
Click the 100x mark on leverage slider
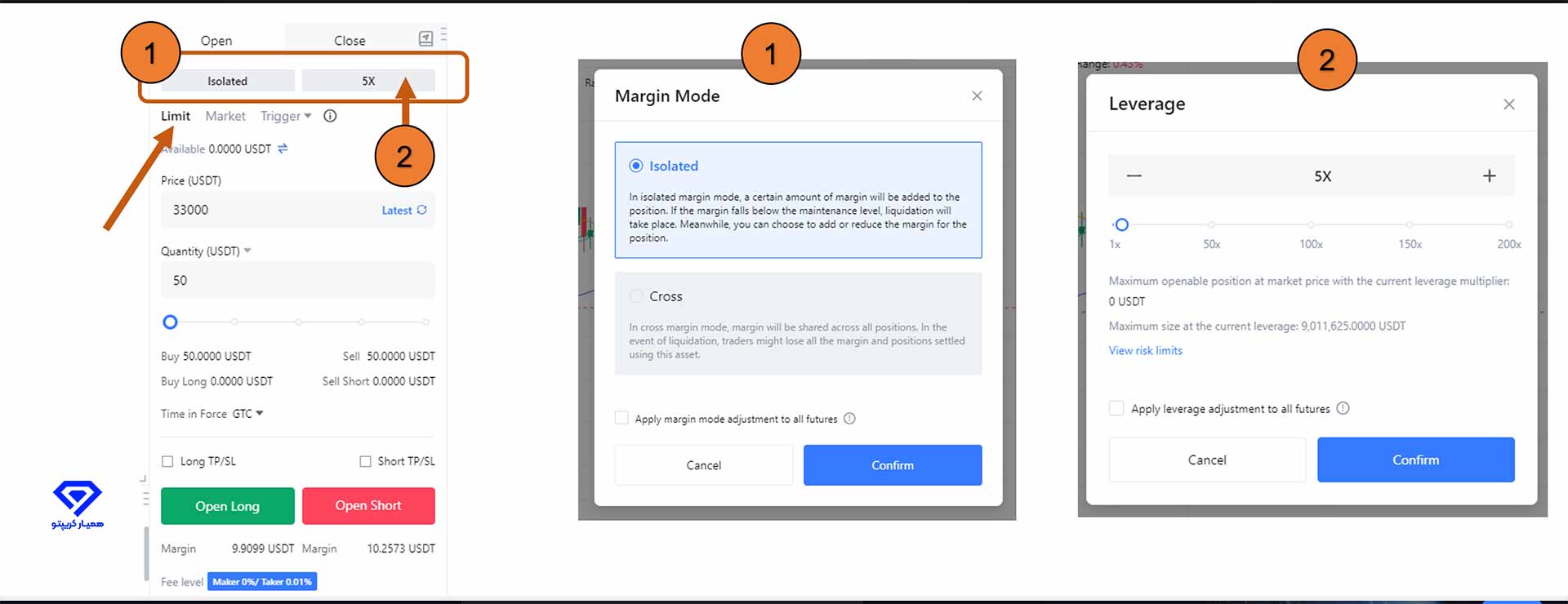click(x=1311, y=224)
